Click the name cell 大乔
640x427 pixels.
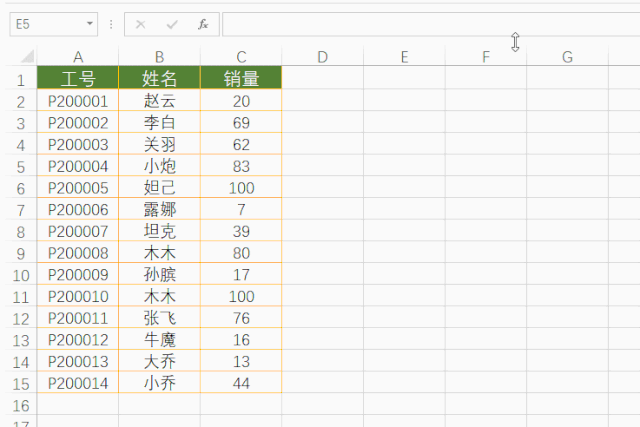(160, 361)
